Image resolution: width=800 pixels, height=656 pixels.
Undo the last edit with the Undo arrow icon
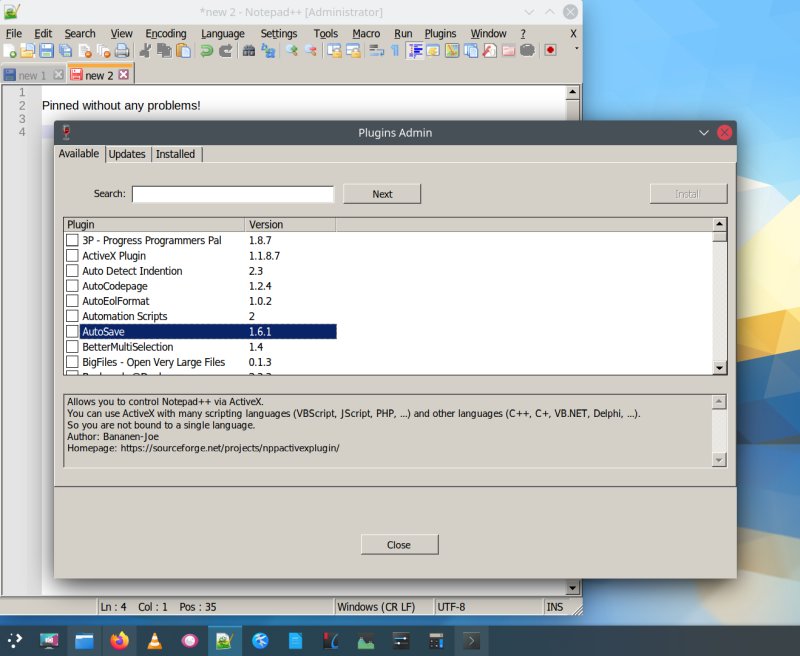pyautogui.click(x=205, y=50)
